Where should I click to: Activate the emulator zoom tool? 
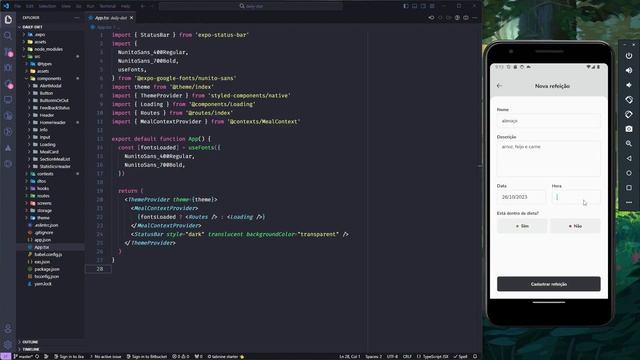point(629,144)
